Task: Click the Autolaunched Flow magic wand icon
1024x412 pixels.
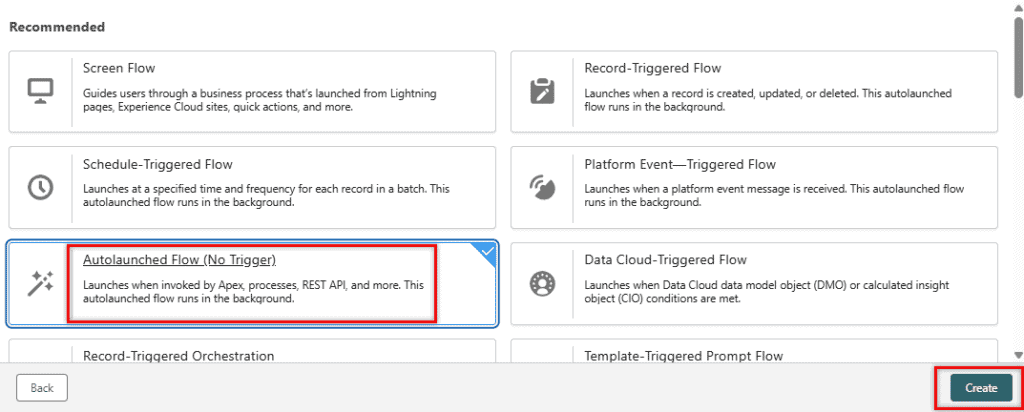Action: (40, 284)
